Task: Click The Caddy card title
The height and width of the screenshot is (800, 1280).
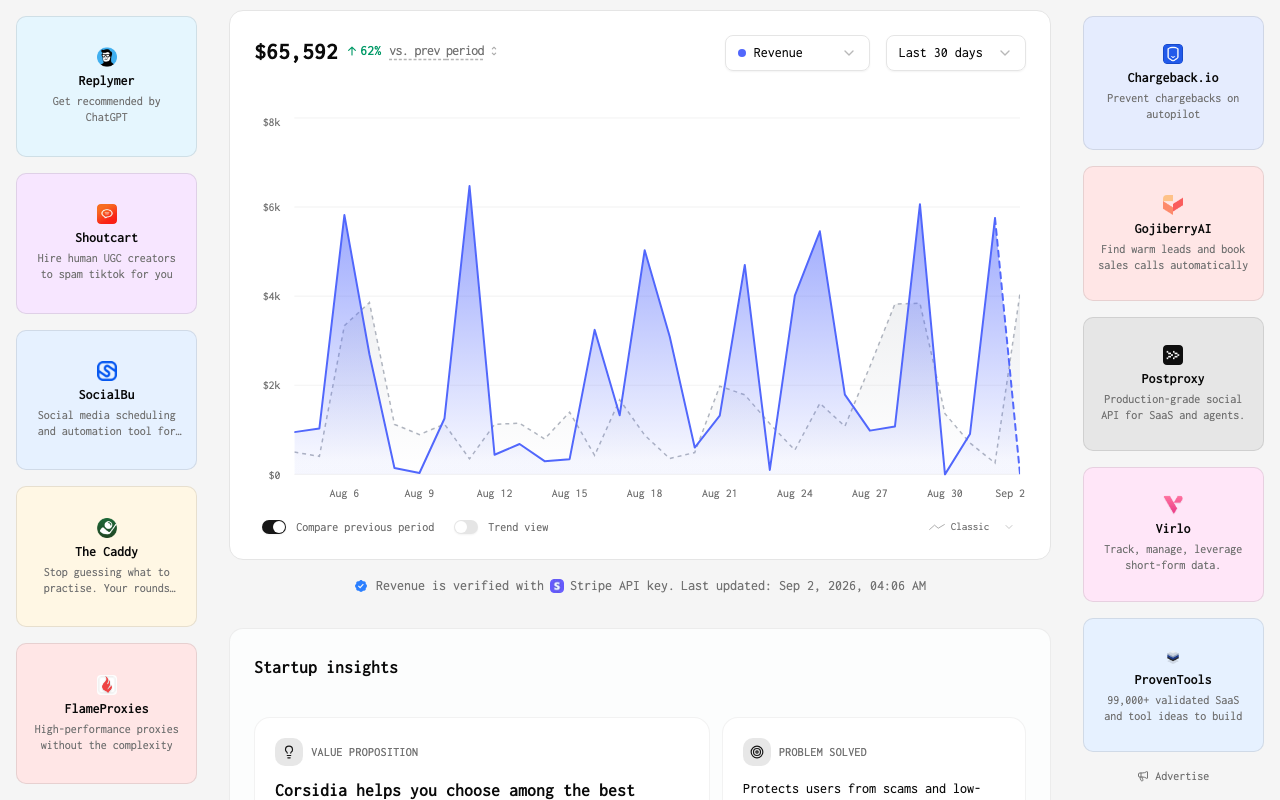Action: click(x=107, y=552)
